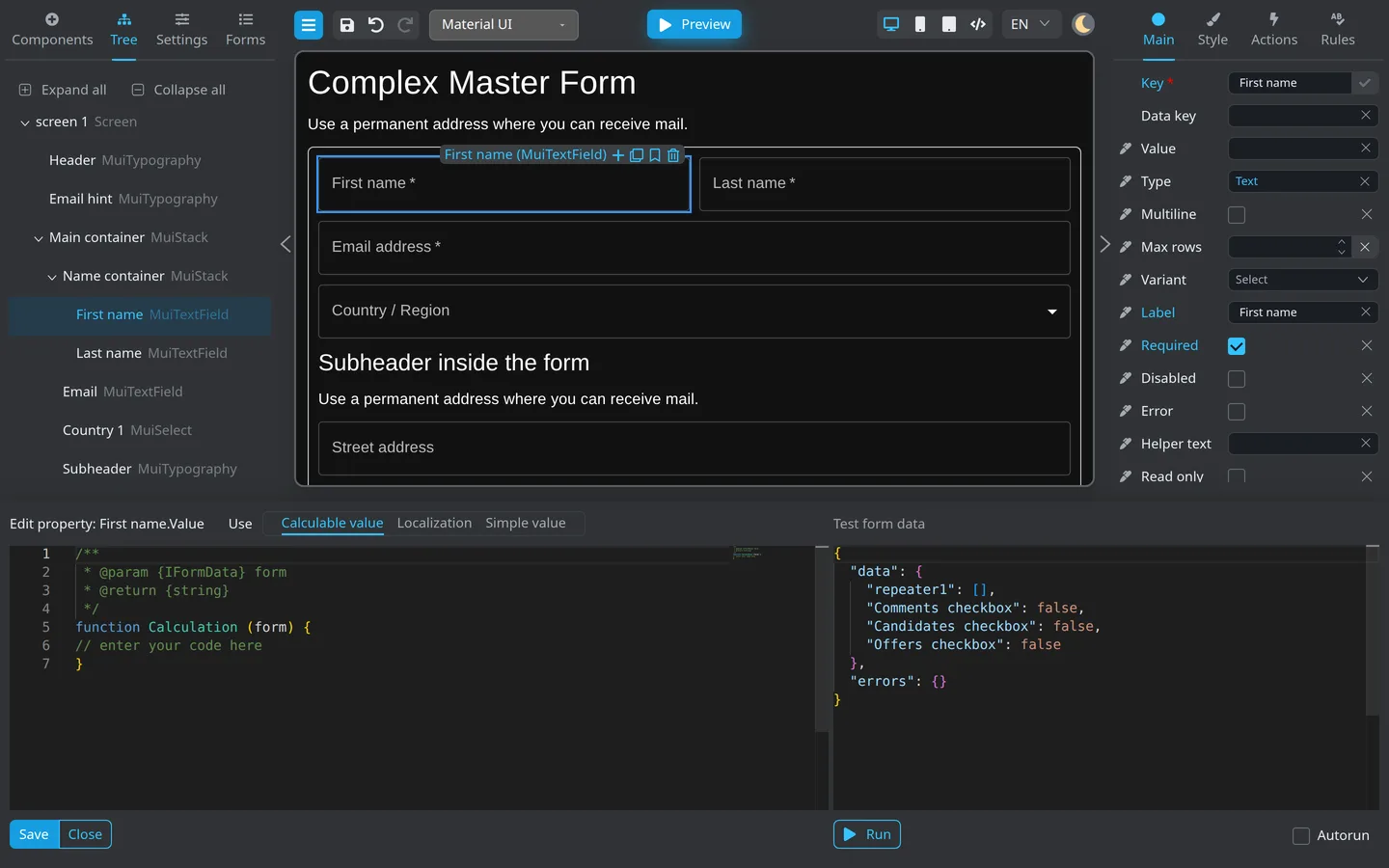The height and width of the screenshot is (868, 1389).
Task: Open the Type Text dropdown
Action: (1302, 181)
